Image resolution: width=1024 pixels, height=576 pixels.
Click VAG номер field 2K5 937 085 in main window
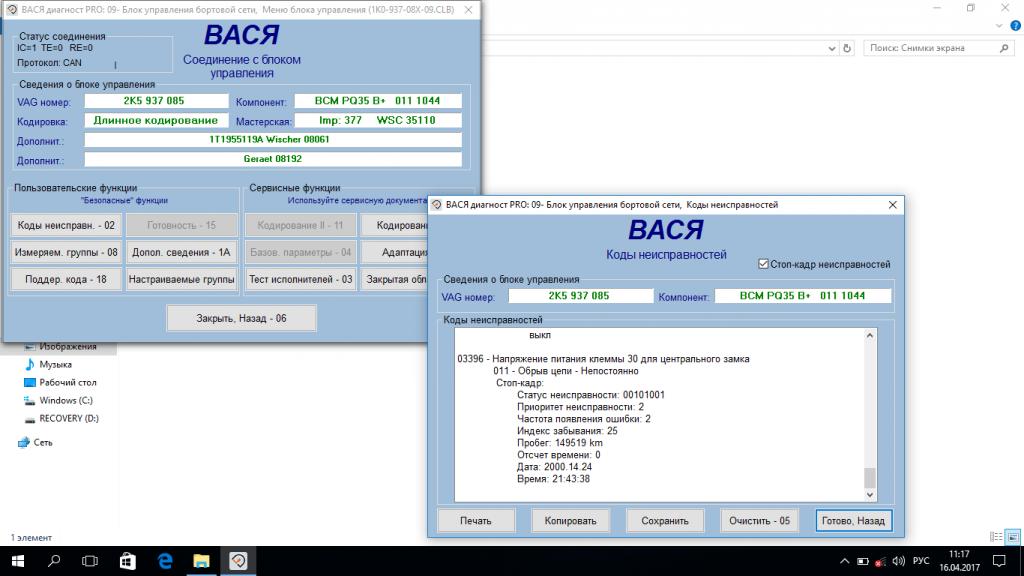156,101
